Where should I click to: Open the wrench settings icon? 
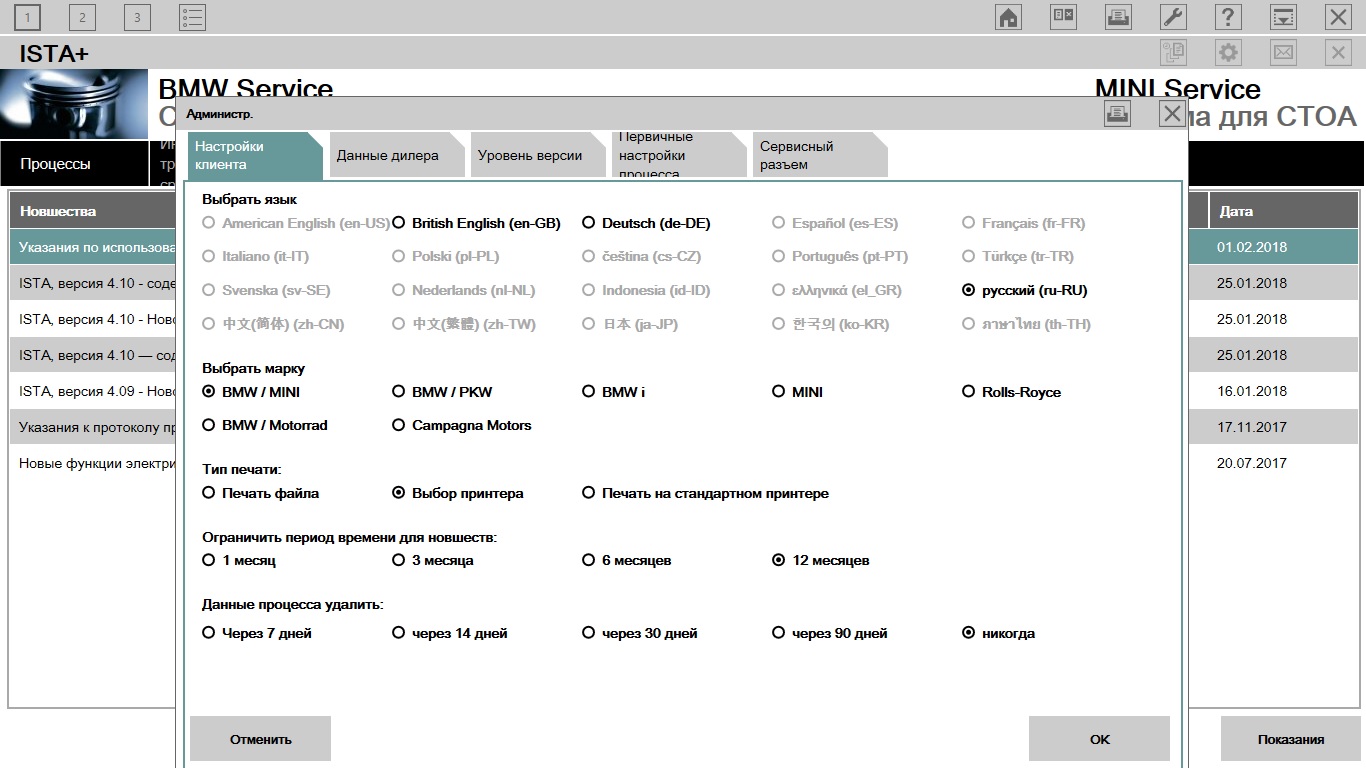point(1173,17)
